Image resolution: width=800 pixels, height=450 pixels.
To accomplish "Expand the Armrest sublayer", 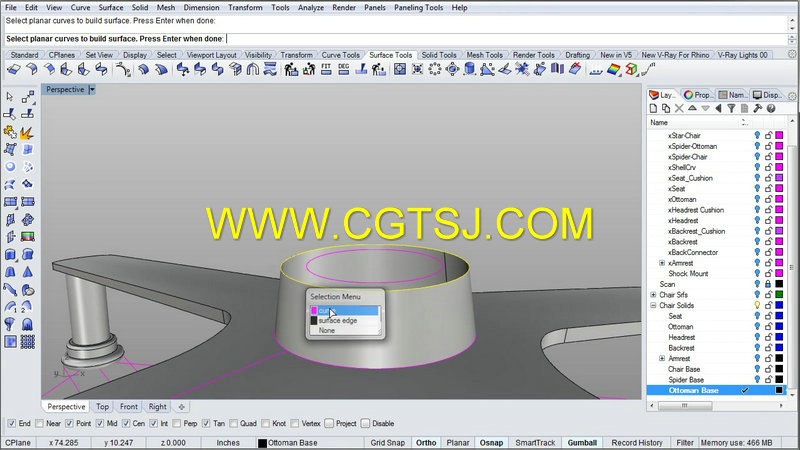I will coord(662,358).
